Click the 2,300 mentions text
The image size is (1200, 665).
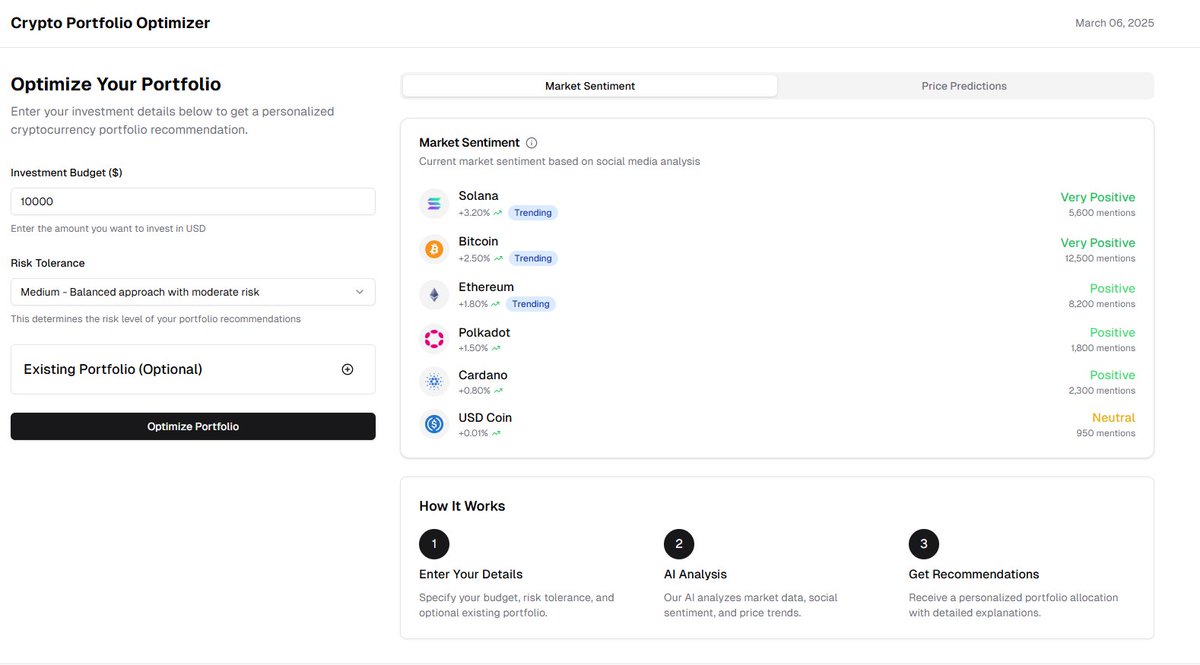(1102, 391)
